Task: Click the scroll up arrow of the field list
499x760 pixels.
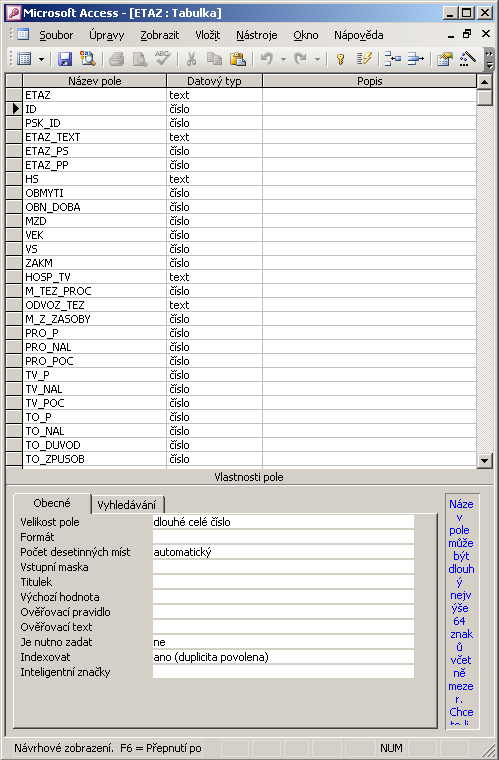Action: pyautogui.click(x=484, y=81)
